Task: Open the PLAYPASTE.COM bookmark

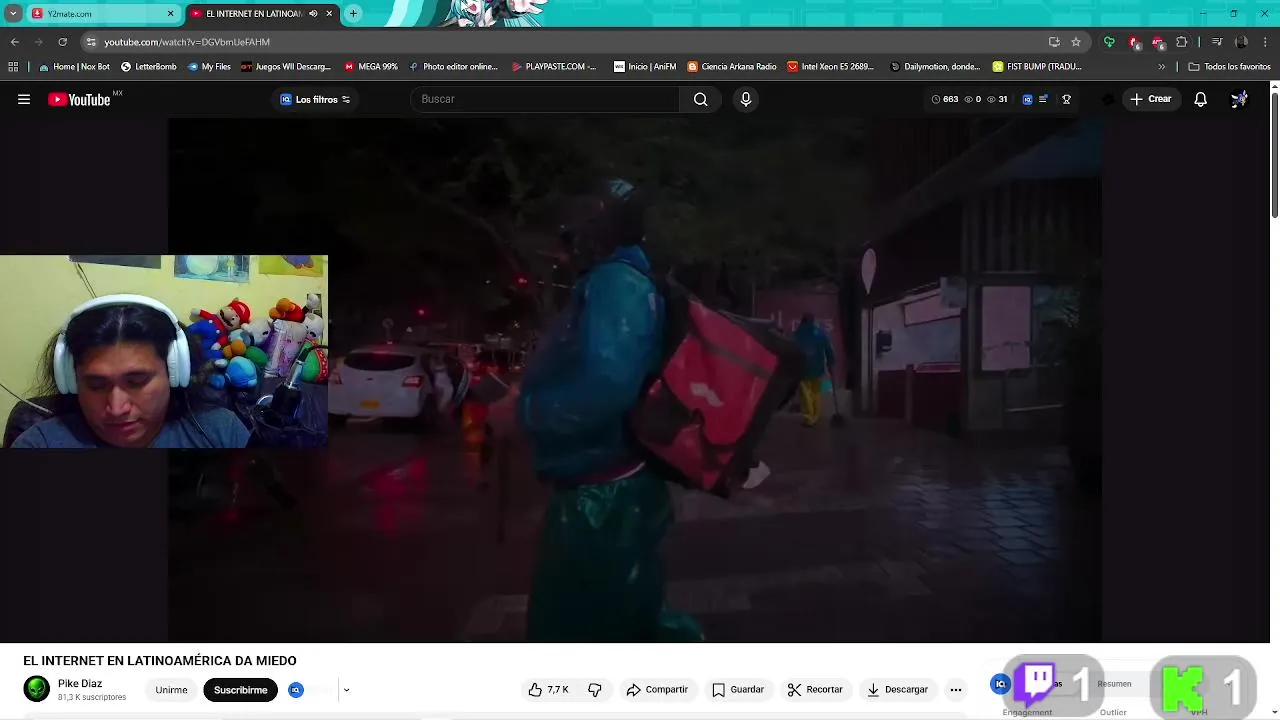Action: 553,67
